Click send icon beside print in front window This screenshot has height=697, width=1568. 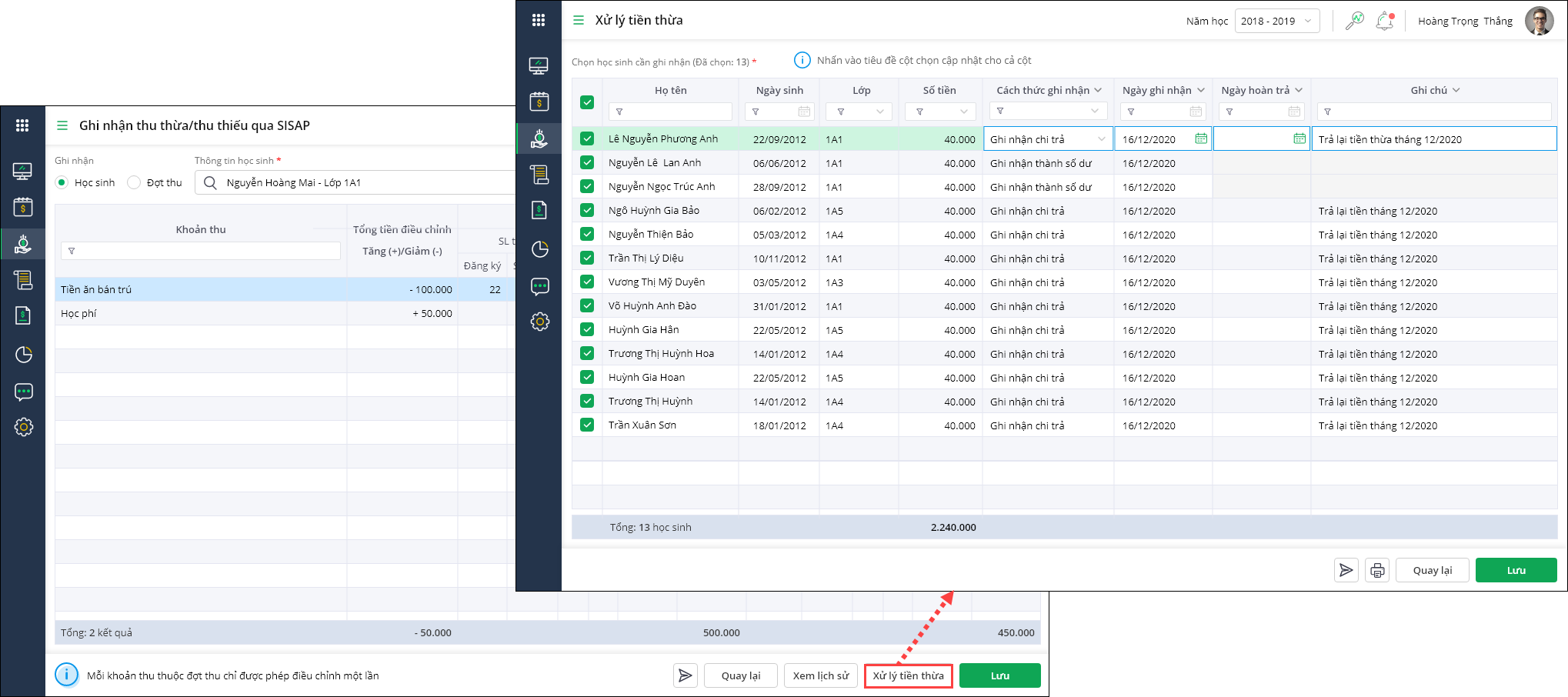[x=1346, y=570]
